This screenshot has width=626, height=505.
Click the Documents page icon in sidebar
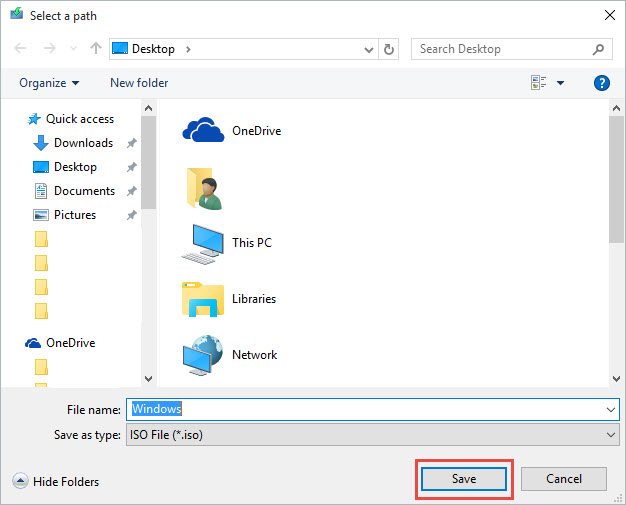(41, 191)
